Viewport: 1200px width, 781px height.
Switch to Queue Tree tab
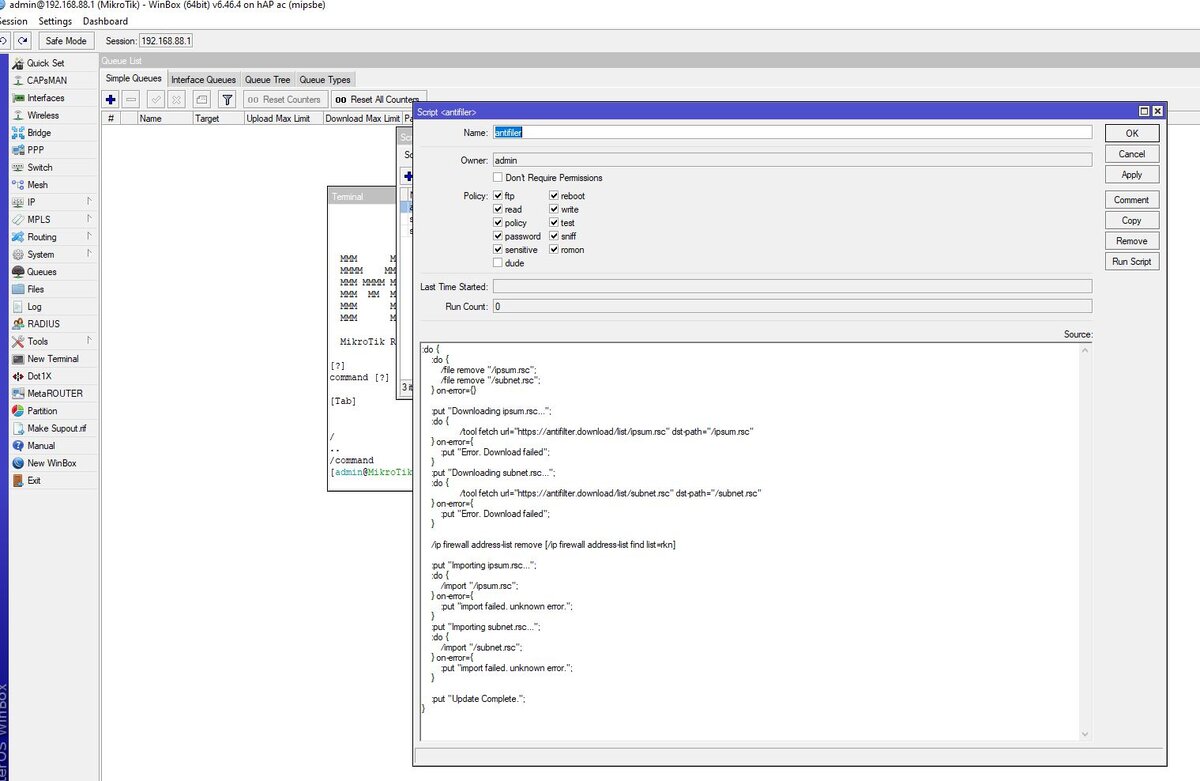(x=268, y=79)
